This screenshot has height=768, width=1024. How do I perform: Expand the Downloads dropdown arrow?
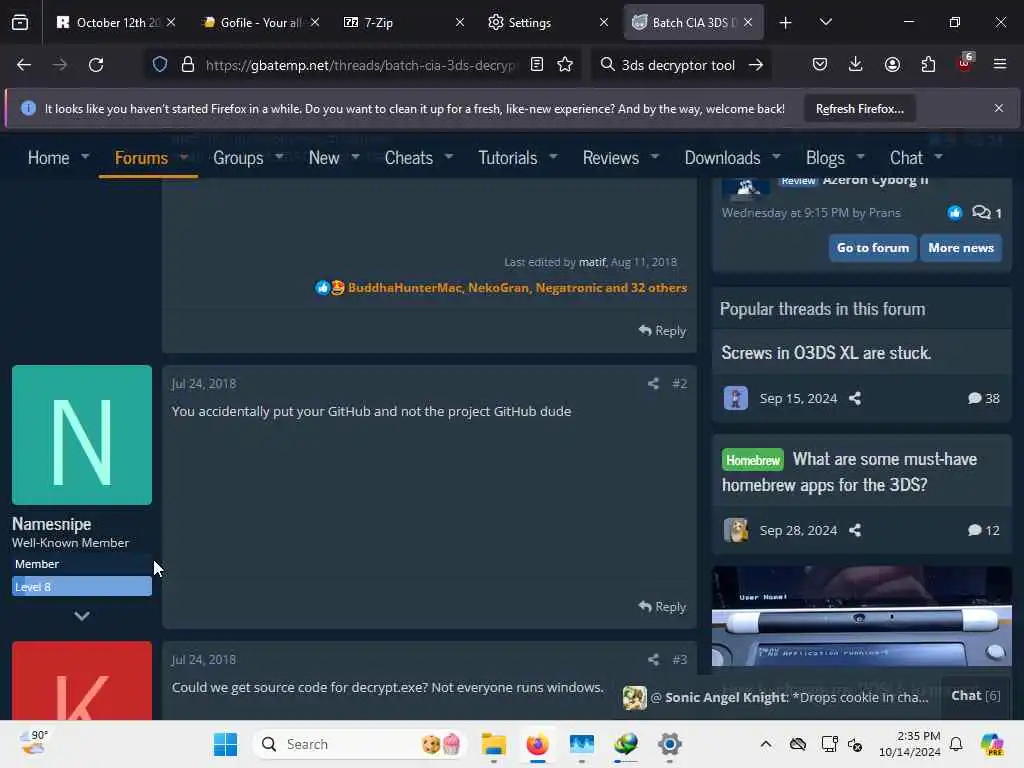[776, 157]
